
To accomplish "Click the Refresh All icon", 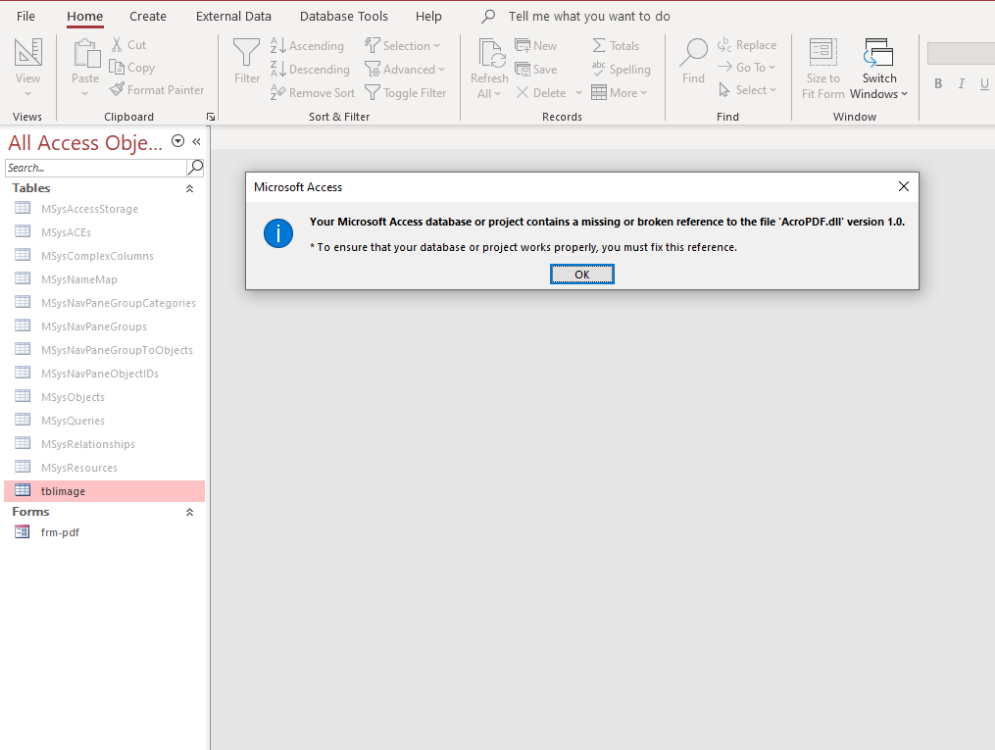I will coord(490,53).
